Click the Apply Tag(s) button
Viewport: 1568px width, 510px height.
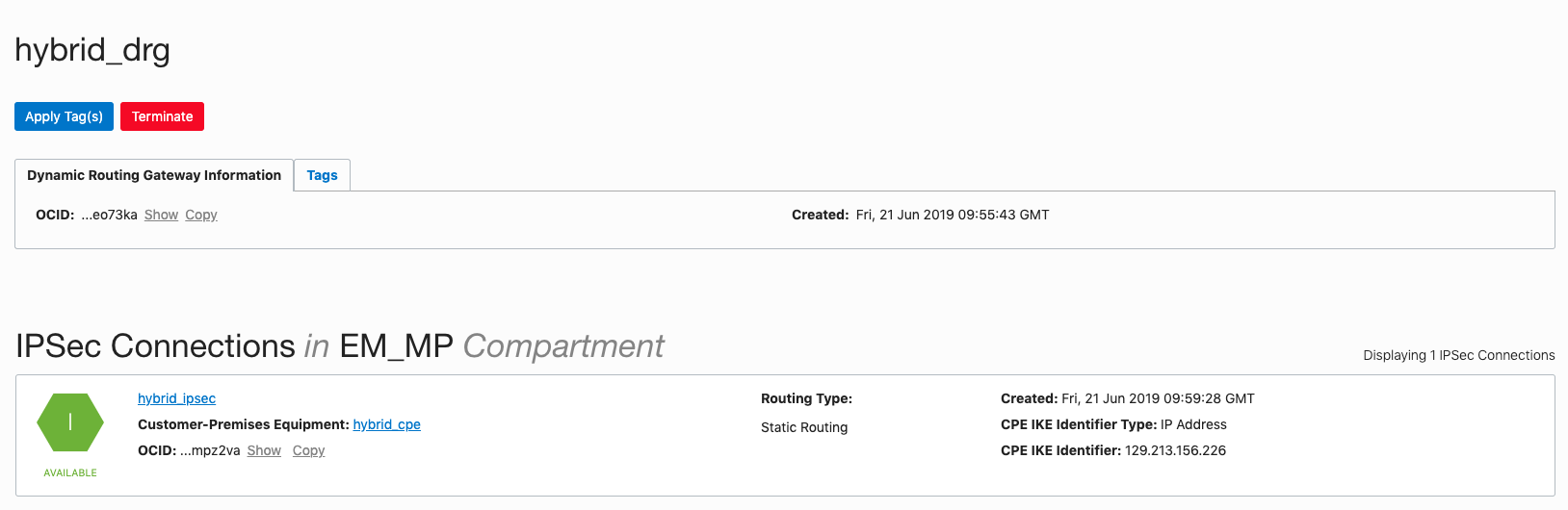(x=64, y=116)
